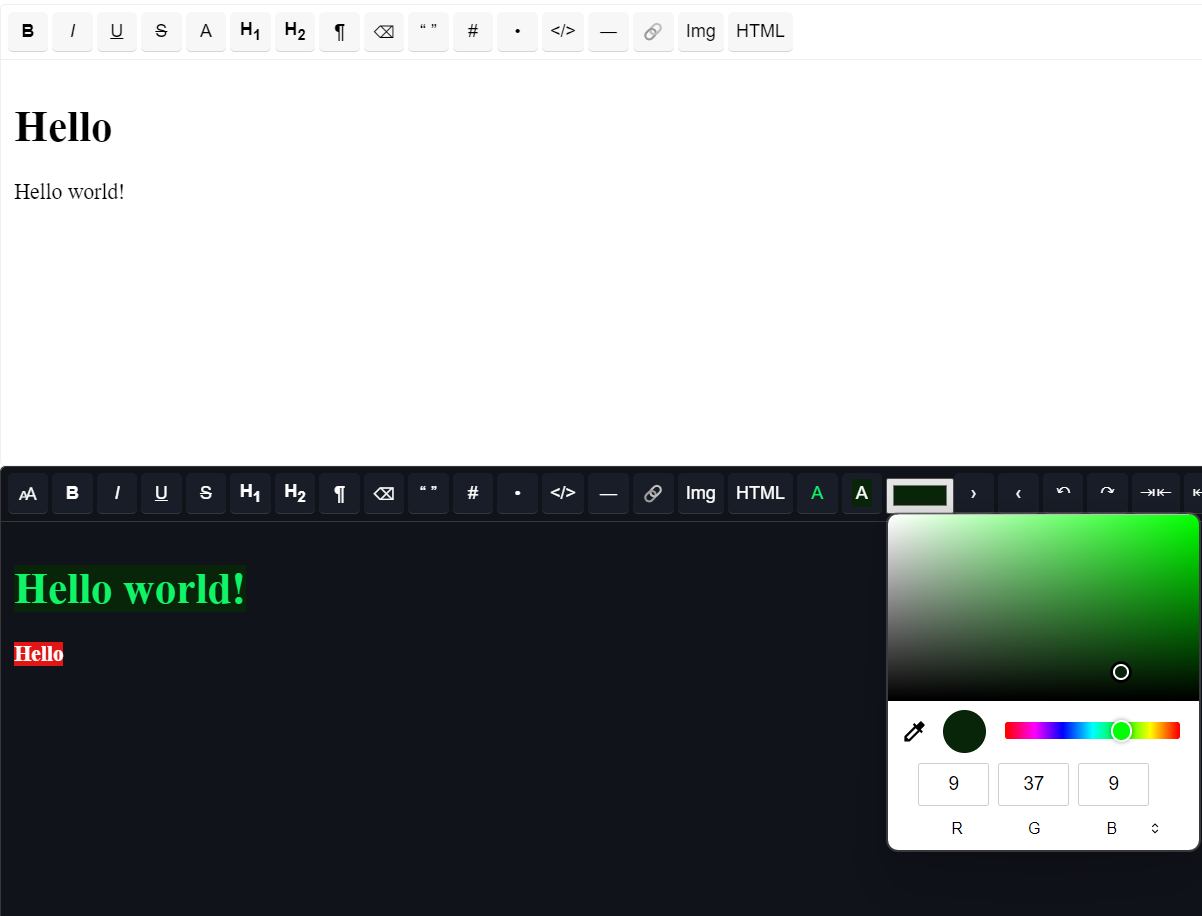Toggle Italic in the dark editor toolbar
Screen dimensions: 1202x916
tap(117, 494)
